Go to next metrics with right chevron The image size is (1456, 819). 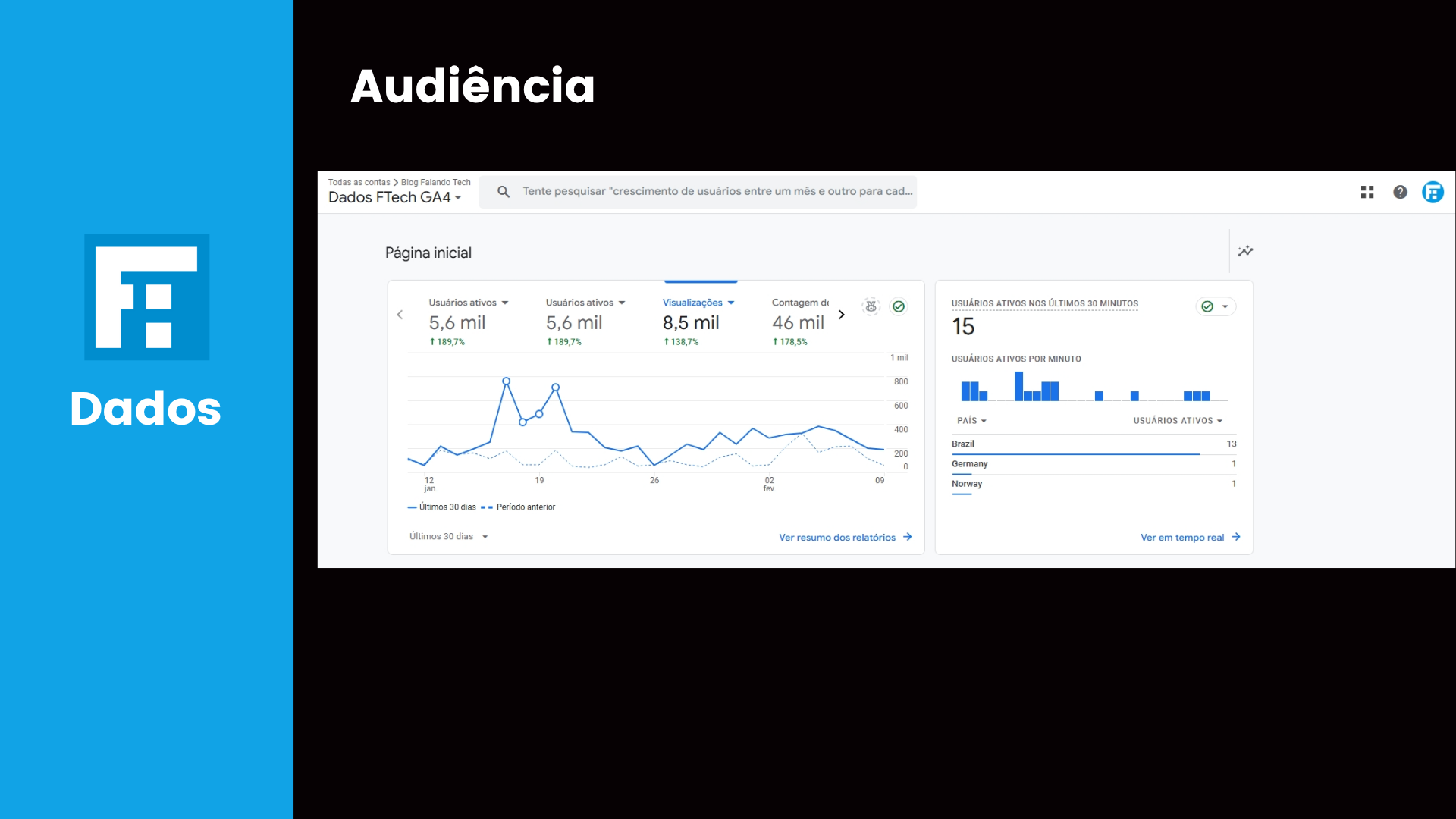click(x=841, y=315)
